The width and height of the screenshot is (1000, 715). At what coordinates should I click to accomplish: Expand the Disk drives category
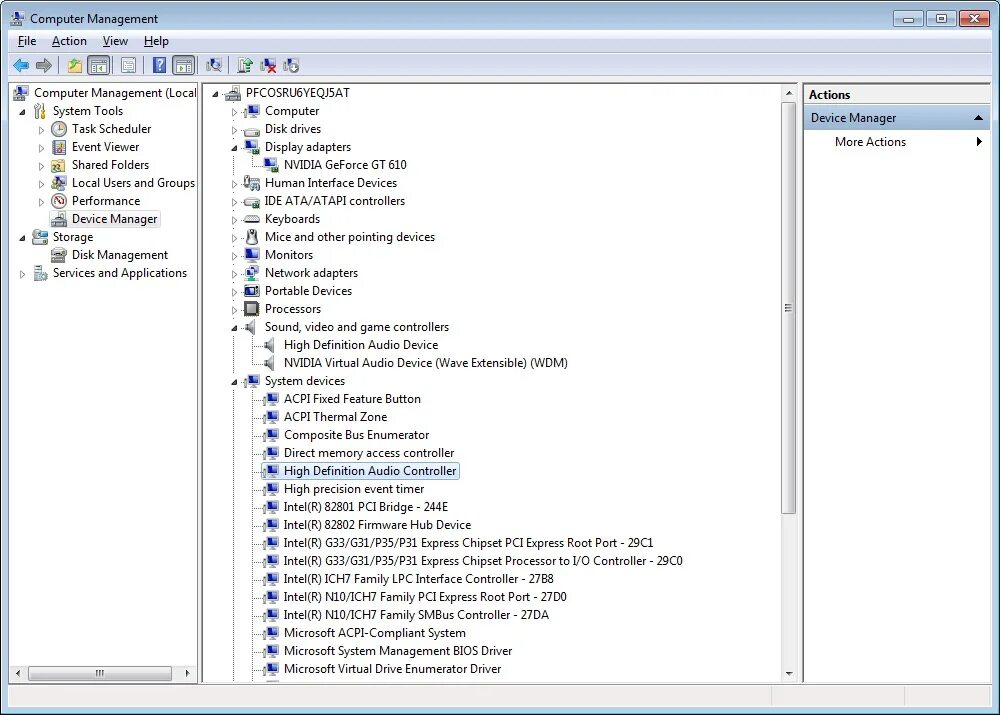point(234,130)
